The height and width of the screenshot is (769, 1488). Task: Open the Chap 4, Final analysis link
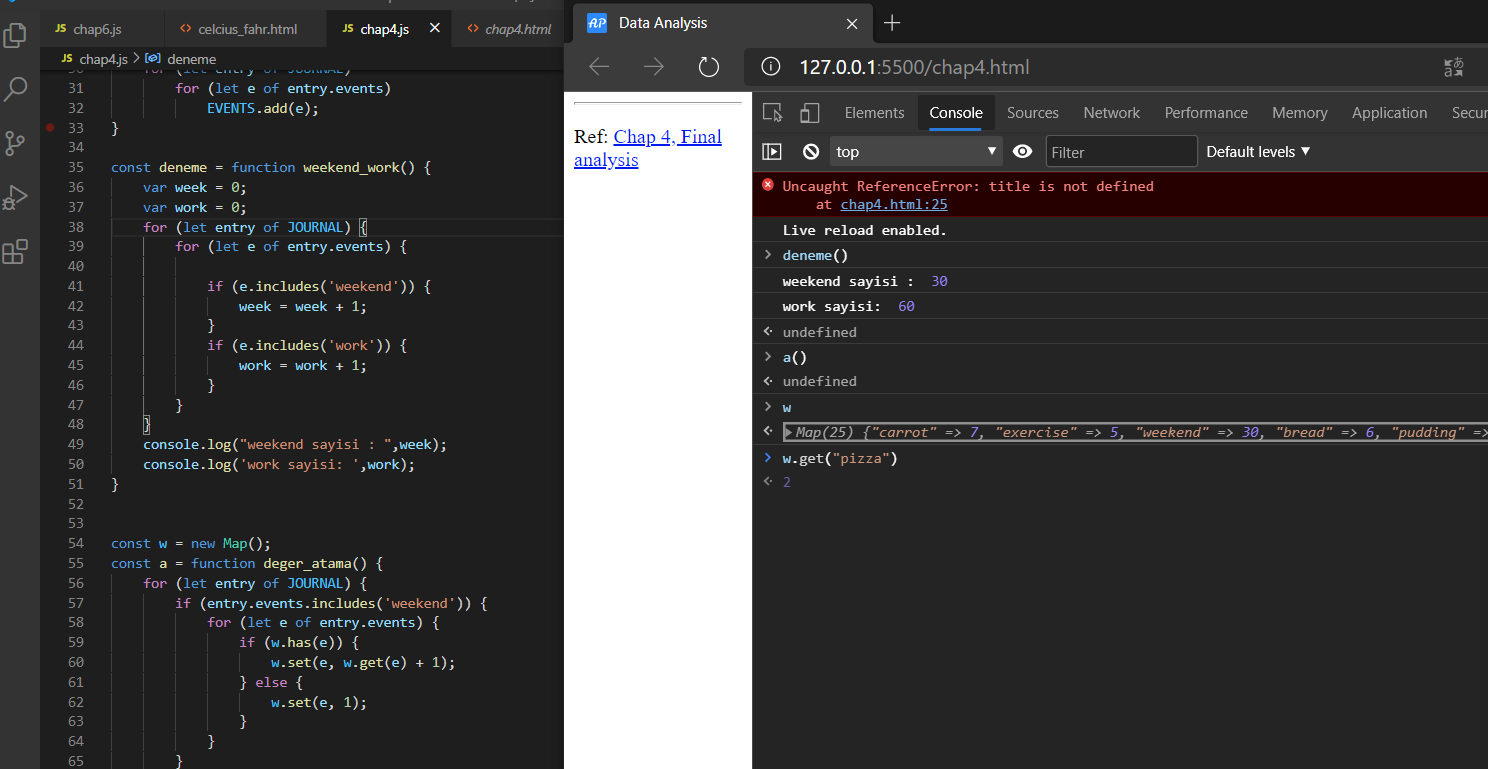pyautogui.click(x=648, y=148)
